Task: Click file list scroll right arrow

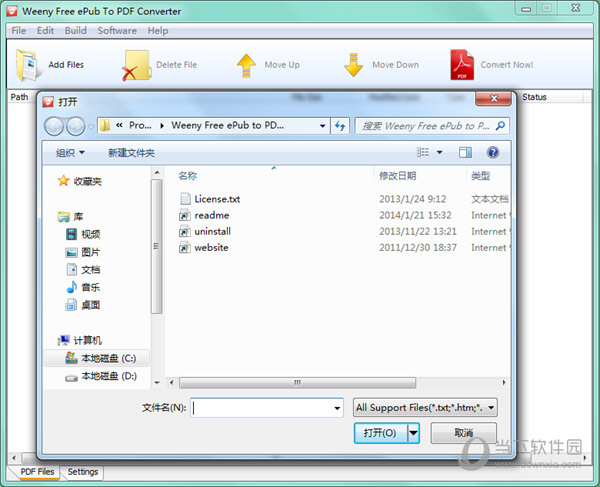Action: [504, 382]
